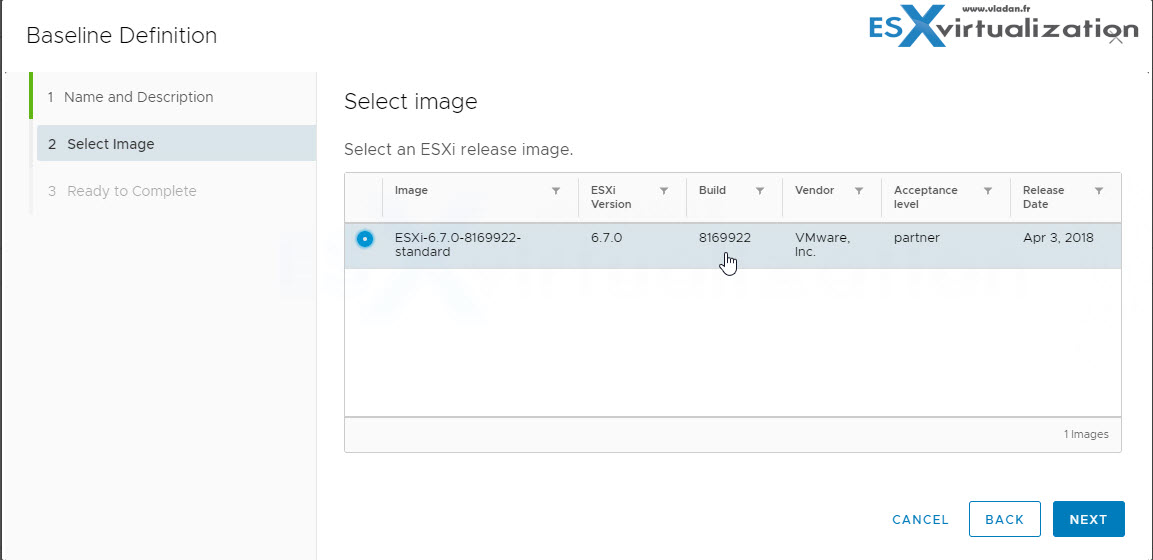Screen dimensions: 1153x560
Task: Click the partner acceptance level cell
Action: point(916,238)
